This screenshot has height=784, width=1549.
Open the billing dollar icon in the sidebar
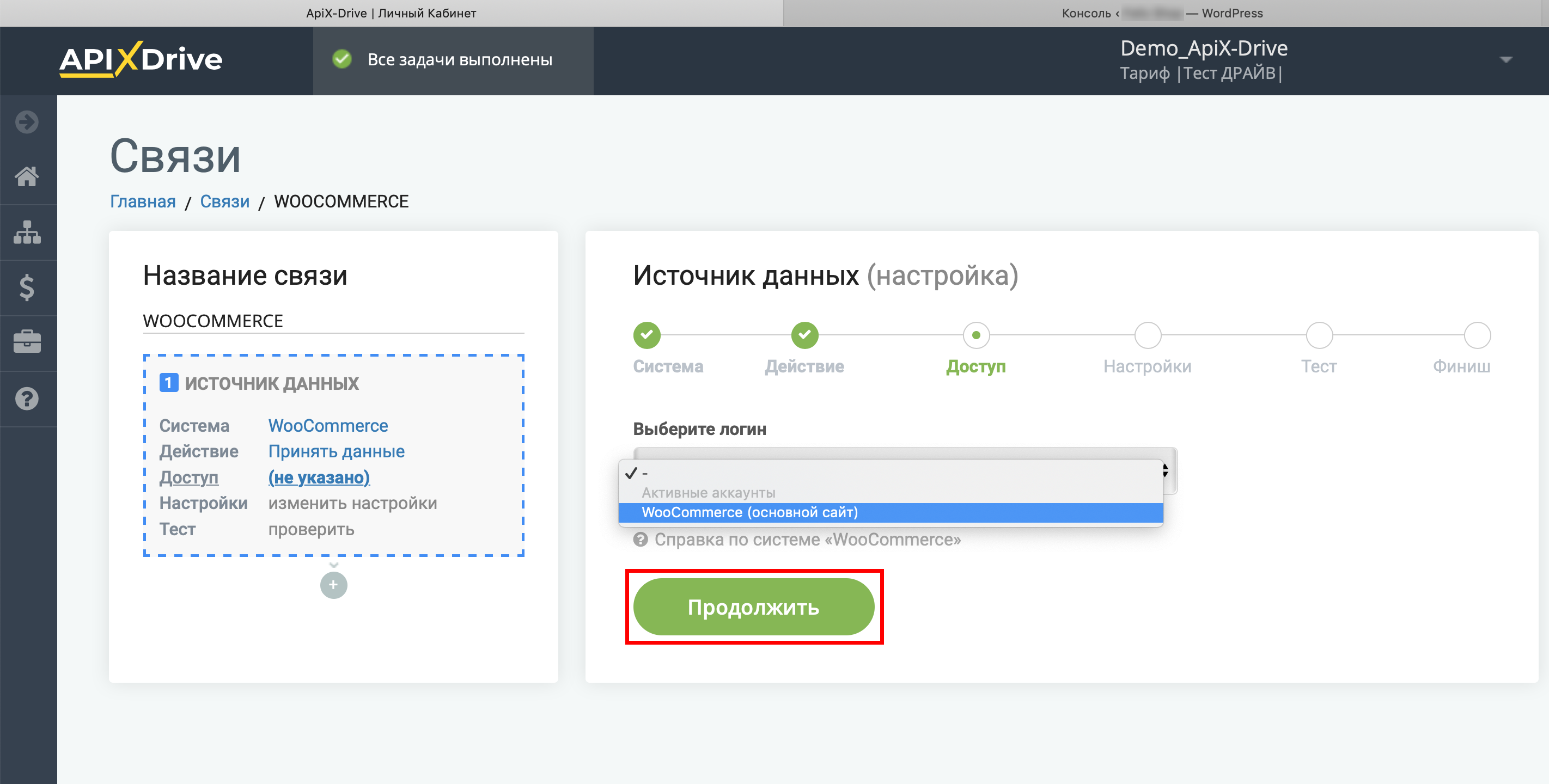[x=27, y=287]
